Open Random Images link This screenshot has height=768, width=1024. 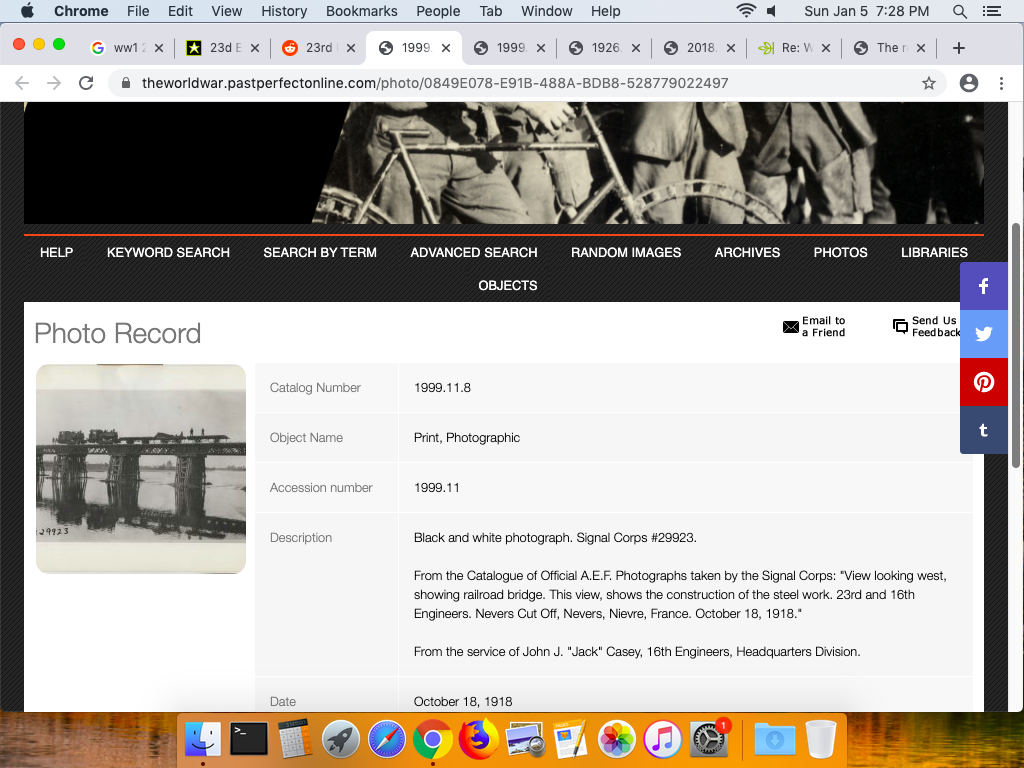[626, 252]
